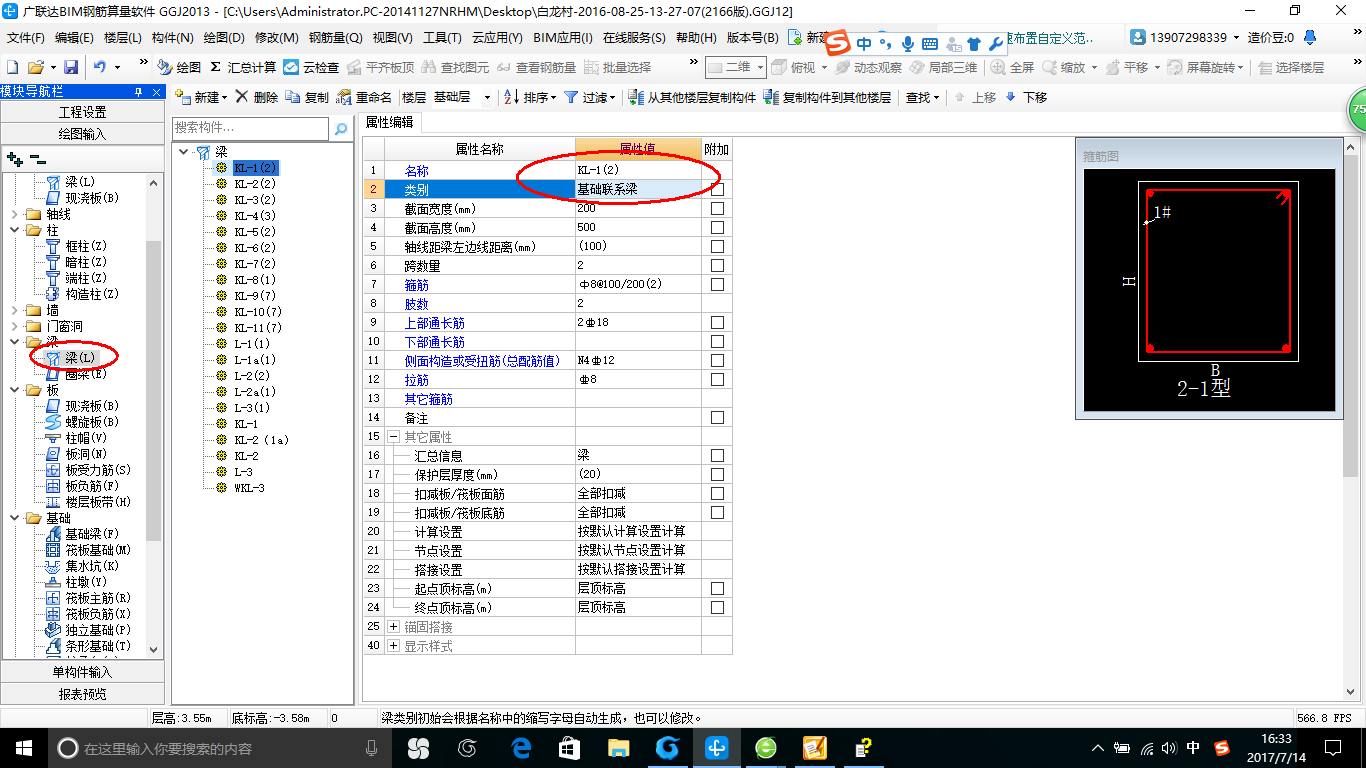This screenshot has height=768, width=1366.
Task: Open the 文件(F) menu
Action: [25, 38]
